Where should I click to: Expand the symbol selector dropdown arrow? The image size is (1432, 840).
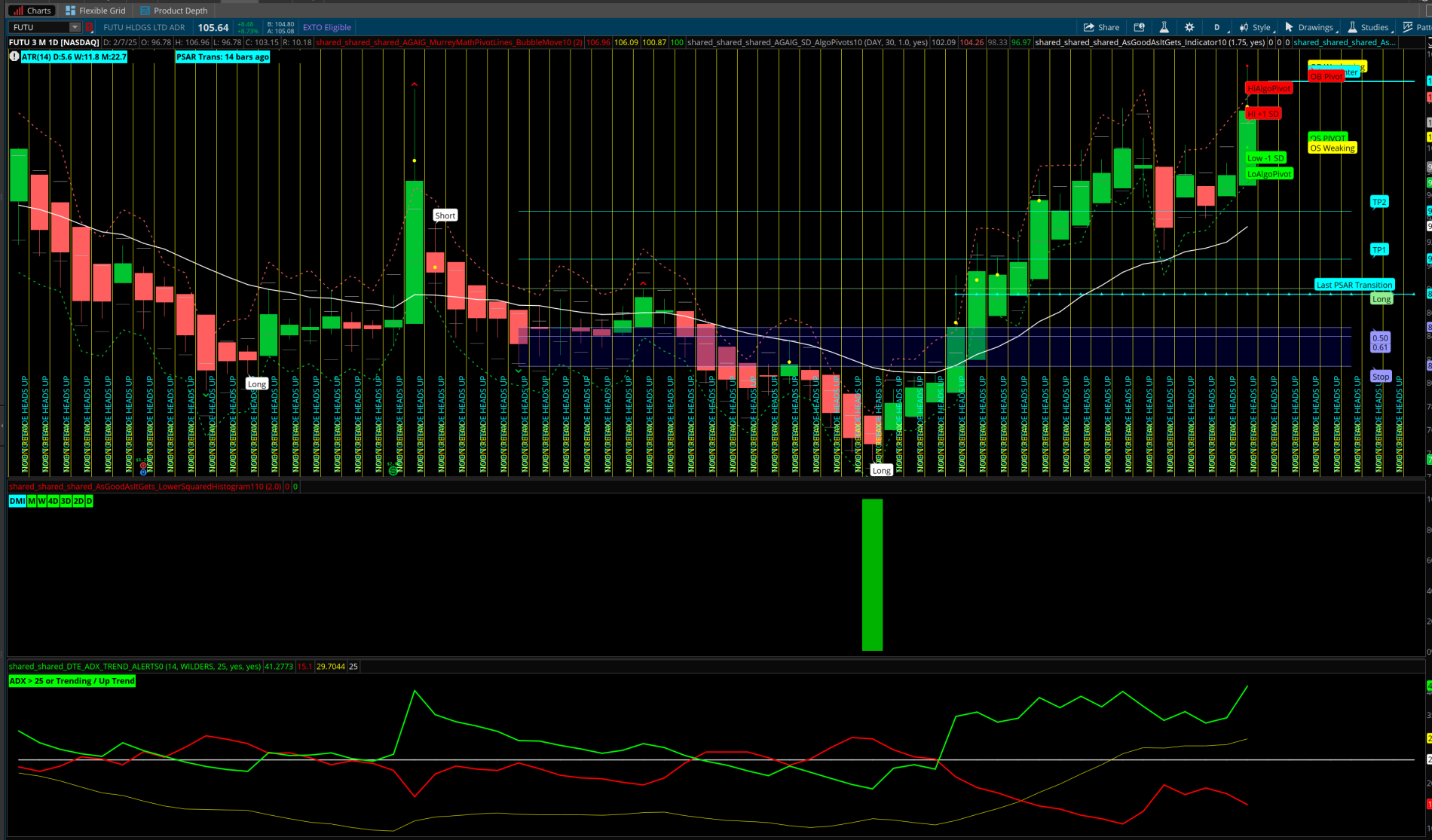[x=75, y=27]
